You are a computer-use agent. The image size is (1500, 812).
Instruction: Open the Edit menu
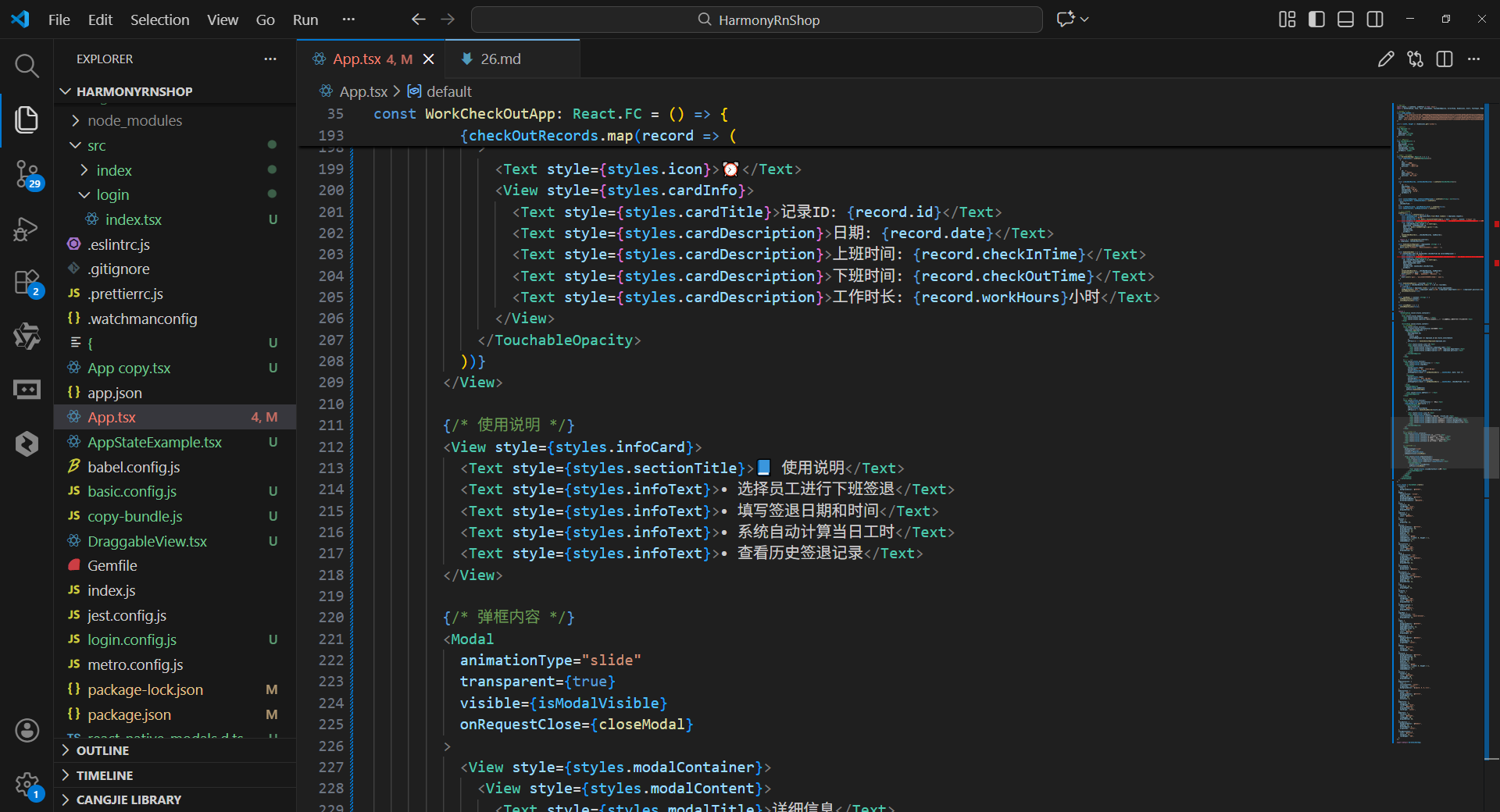tap(100, 20)
